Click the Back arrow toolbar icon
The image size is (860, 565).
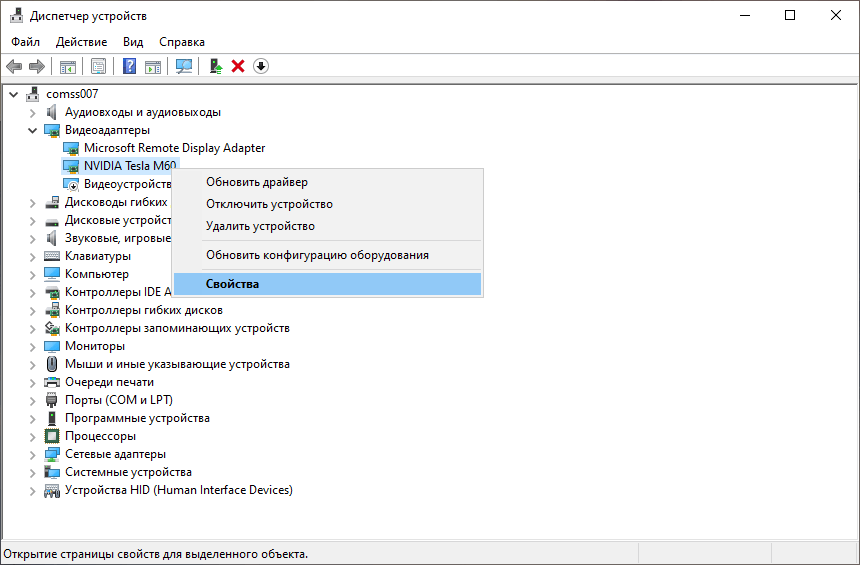tap(14, 66)
